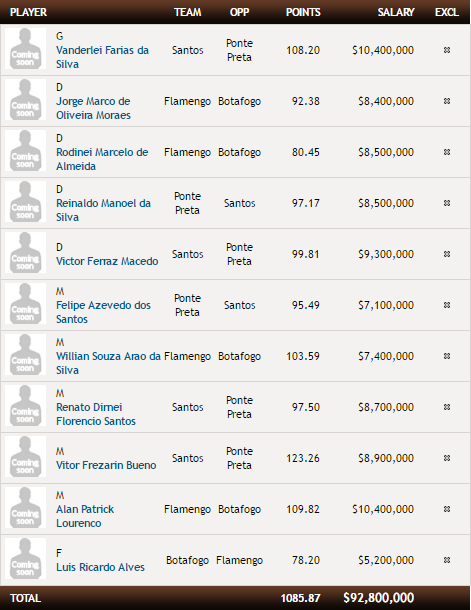Click exclude icon for Felipe Azevedo dos Santos
471x610 pixels.
447,305
